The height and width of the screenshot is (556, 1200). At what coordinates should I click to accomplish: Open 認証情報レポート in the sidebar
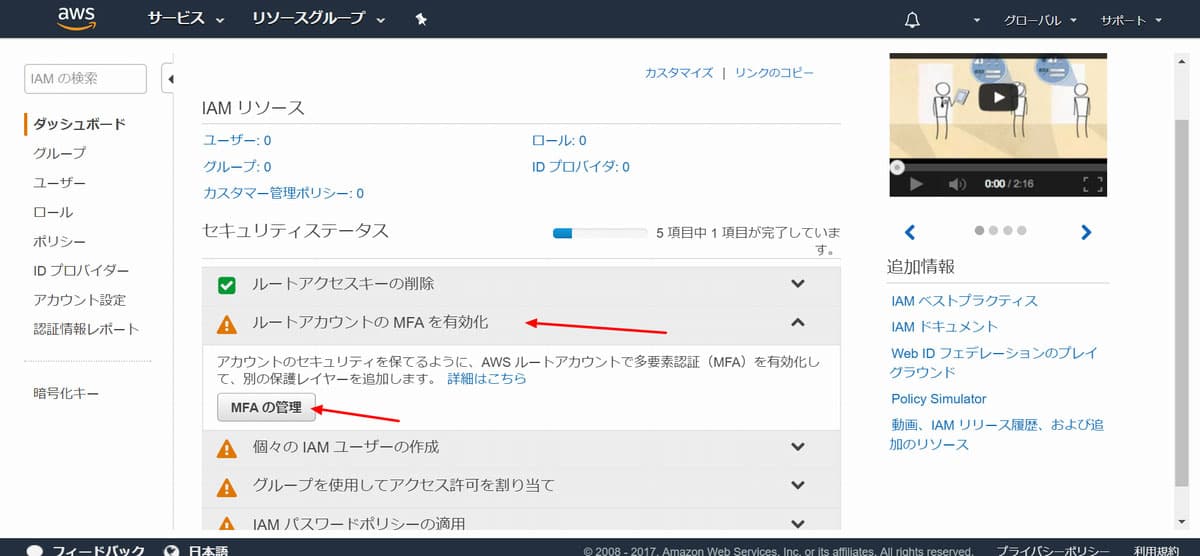(86, 328)
